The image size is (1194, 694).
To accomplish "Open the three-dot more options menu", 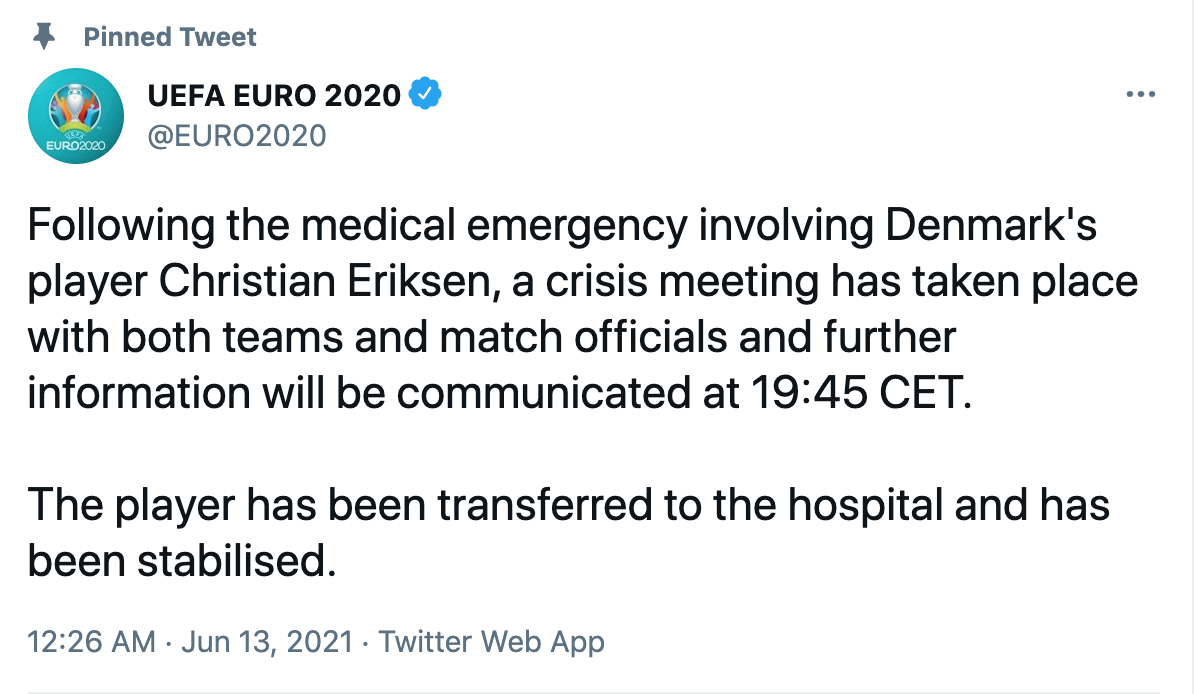I will [x=1141, y=95].
